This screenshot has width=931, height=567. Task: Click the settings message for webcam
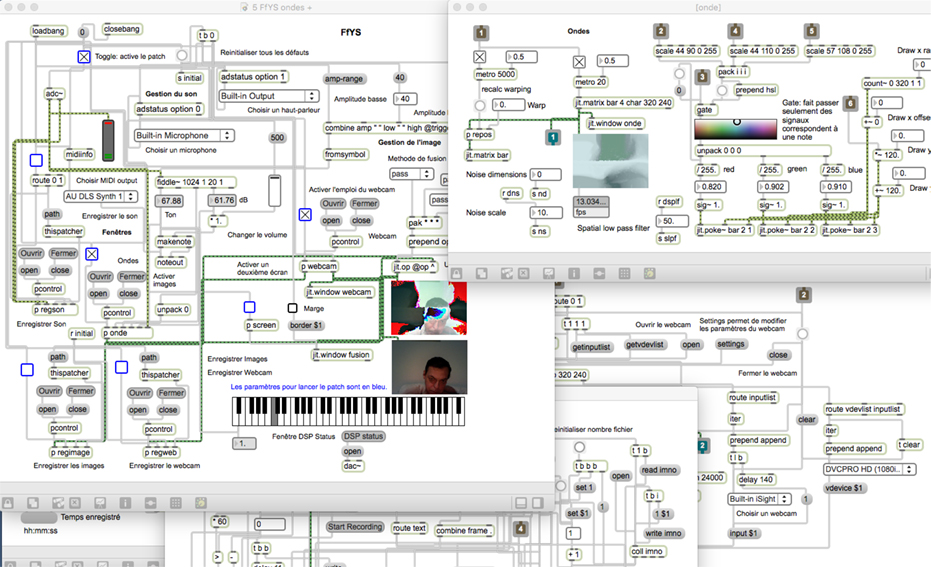(731, 344)
